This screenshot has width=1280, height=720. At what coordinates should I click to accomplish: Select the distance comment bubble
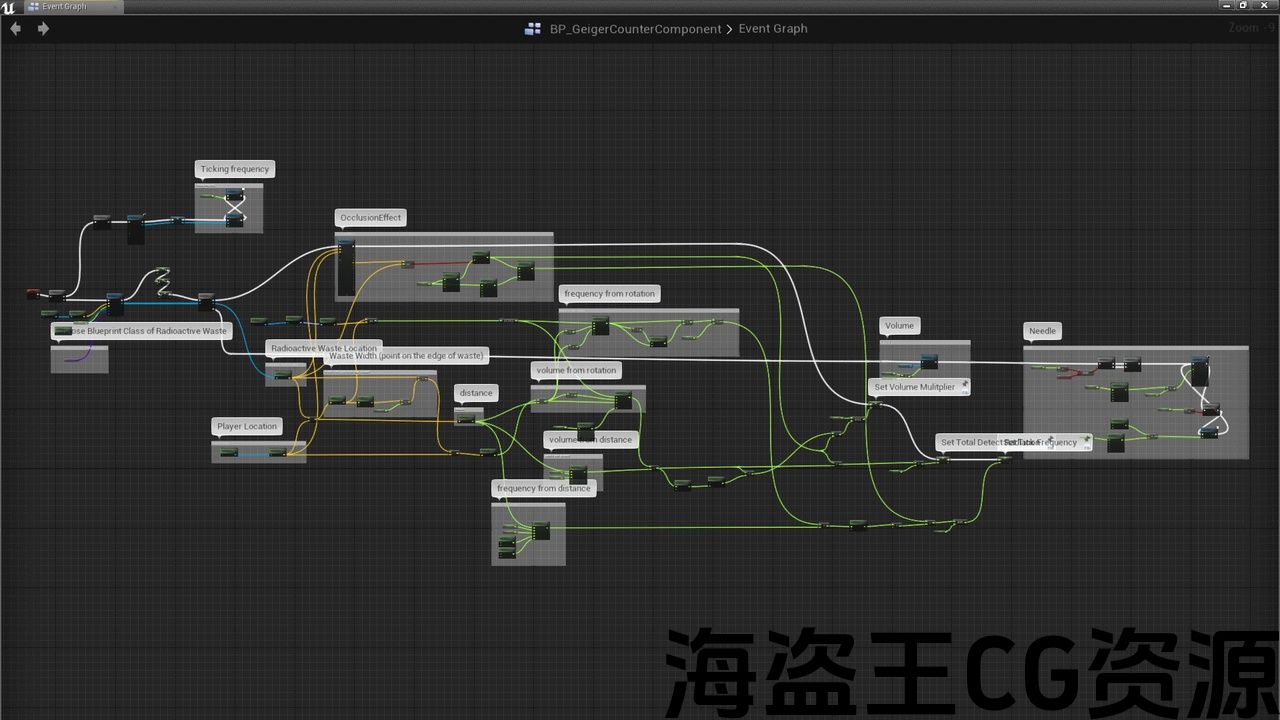tap(476, 393)
